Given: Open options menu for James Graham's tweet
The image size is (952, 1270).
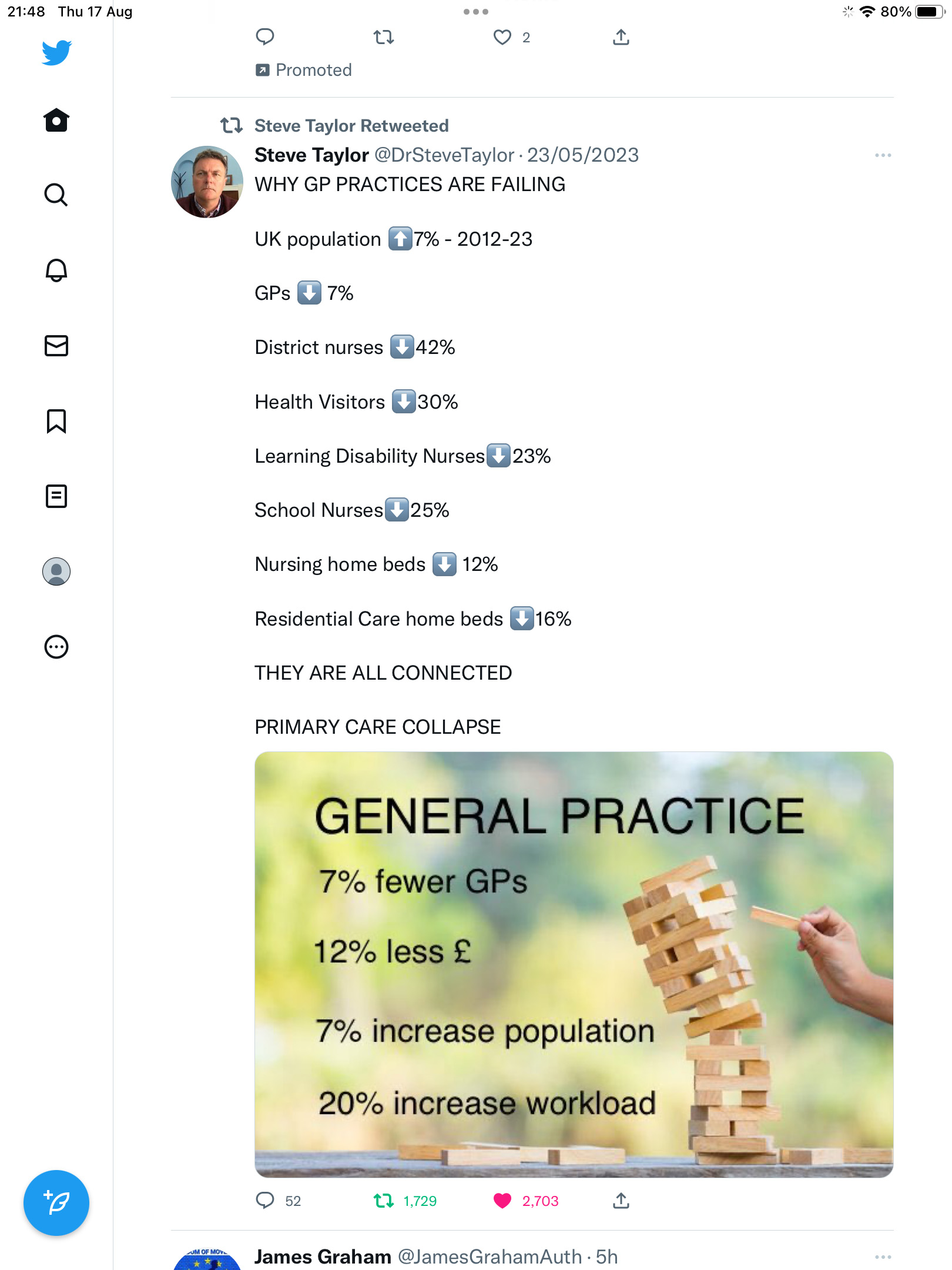Looking at the screenshot, I should [x=883, y=1257].
